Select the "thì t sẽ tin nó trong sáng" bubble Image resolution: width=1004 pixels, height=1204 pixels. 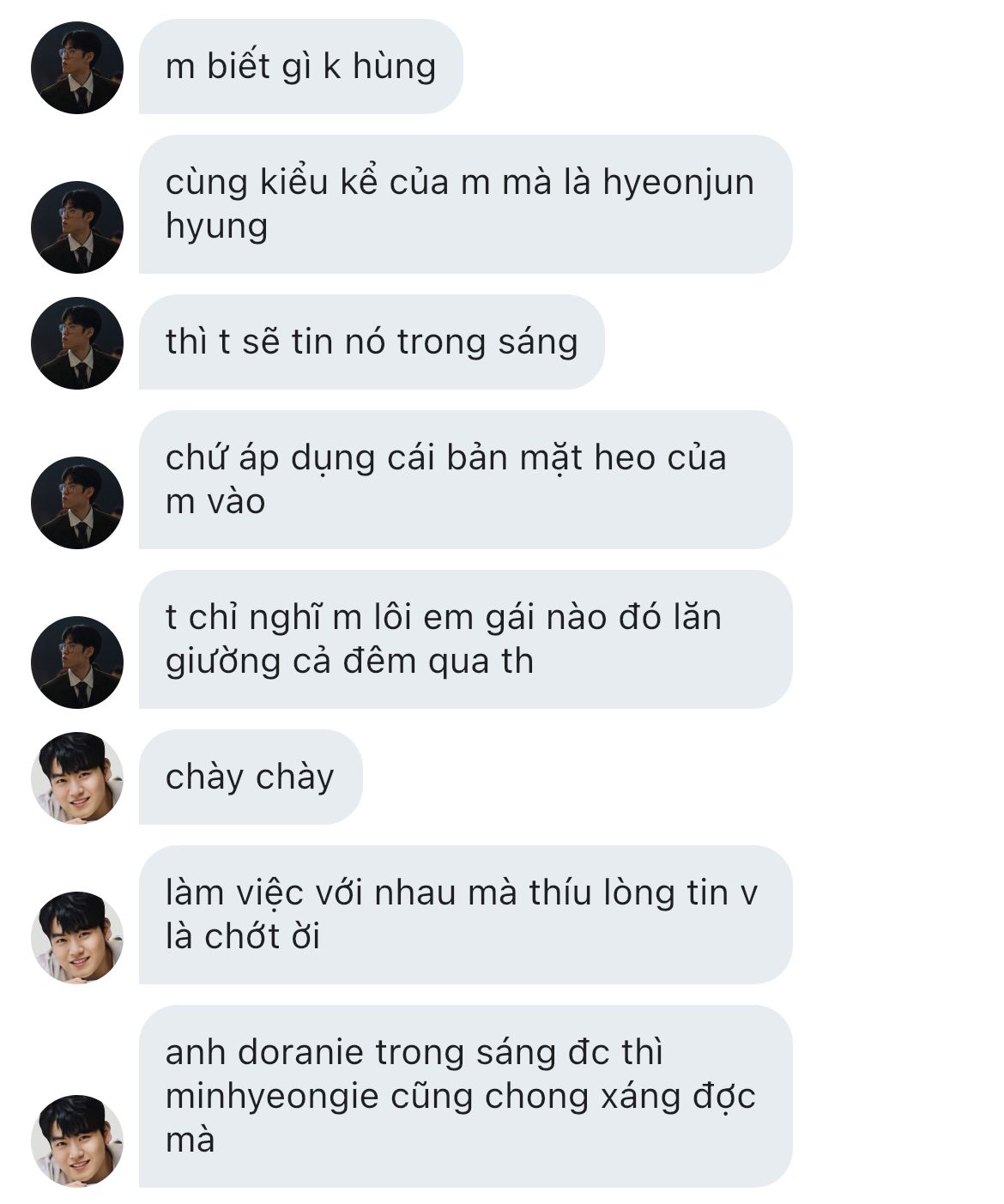372,342
